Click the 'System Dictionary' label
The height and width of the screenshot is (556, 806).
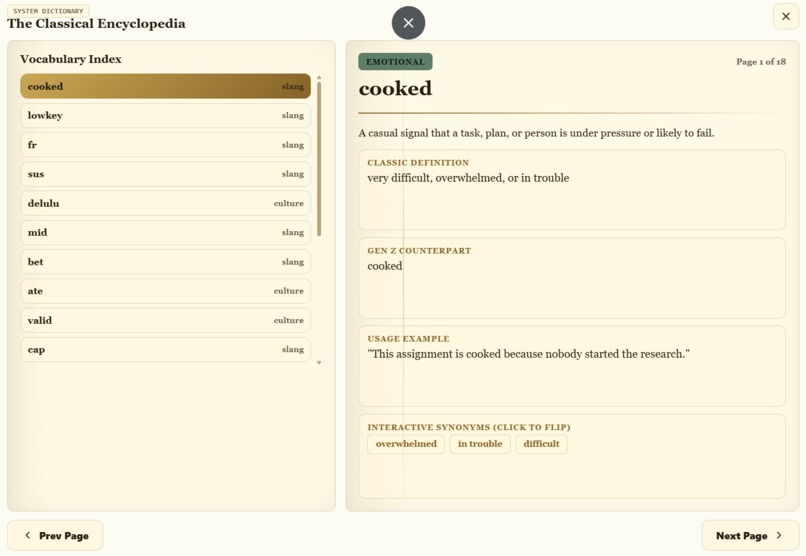[48, 11]
